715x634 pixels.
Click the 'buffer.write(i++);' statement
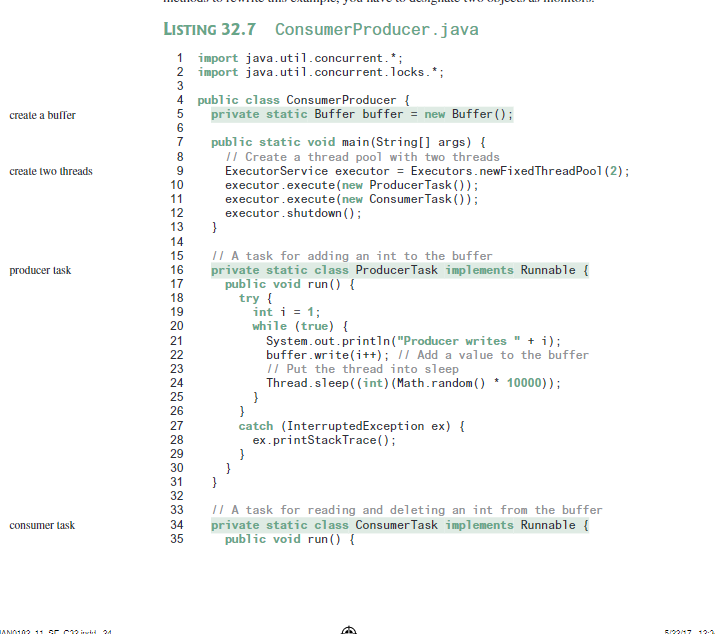click(x=328, y=355)
